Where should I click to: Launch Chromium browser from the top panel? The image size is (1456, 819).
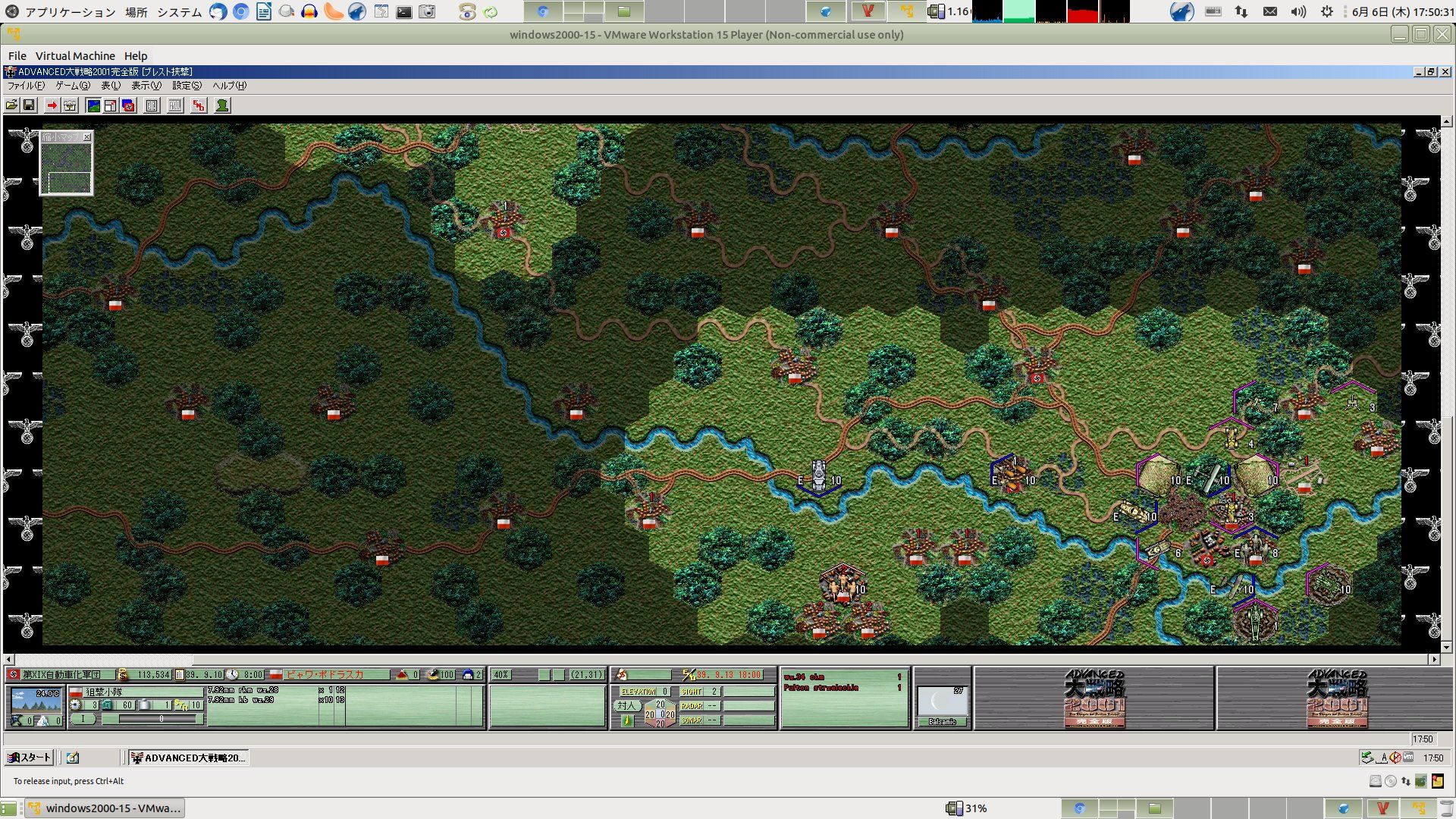point(241,12)
